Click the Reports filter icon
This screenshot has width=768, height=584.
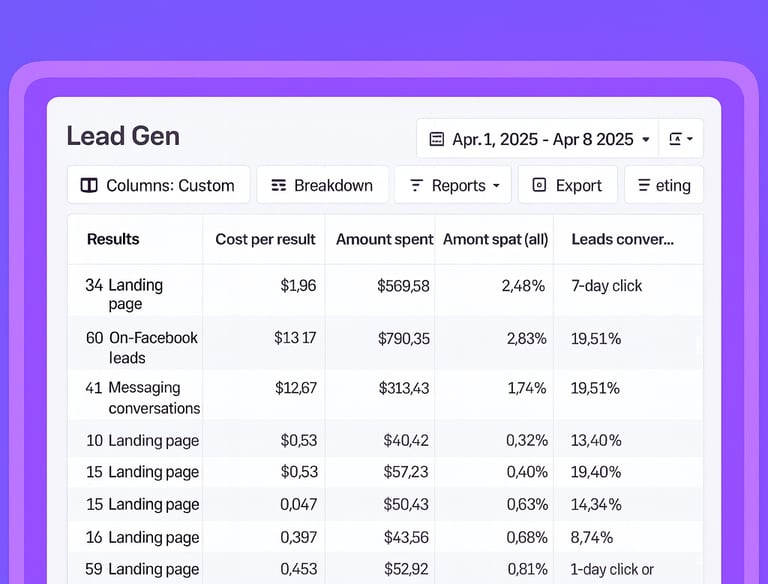tap(416, 185)
